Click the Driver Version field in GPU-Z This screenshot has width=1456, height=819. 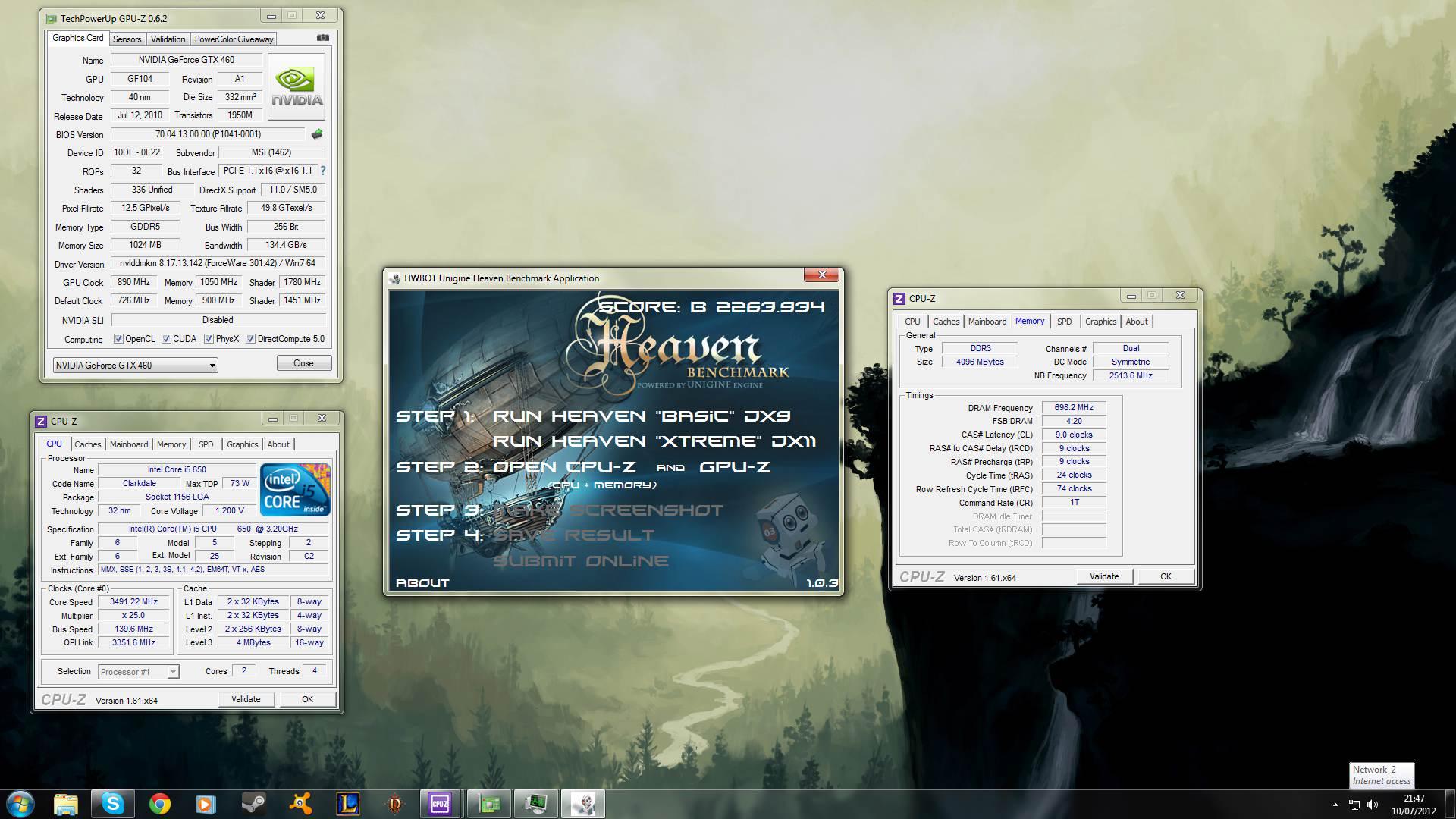click(x=218, y=263)
